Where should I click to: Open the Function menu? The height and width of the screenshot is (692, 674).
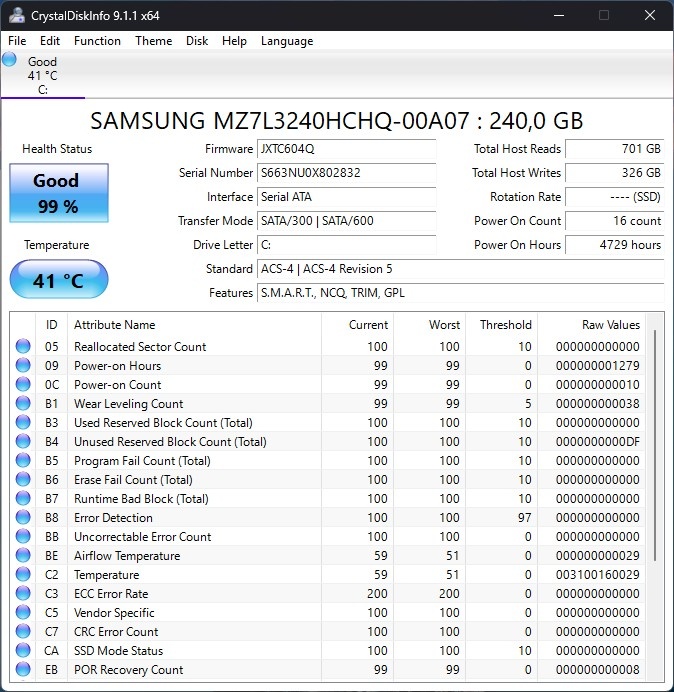coord(97,41)
